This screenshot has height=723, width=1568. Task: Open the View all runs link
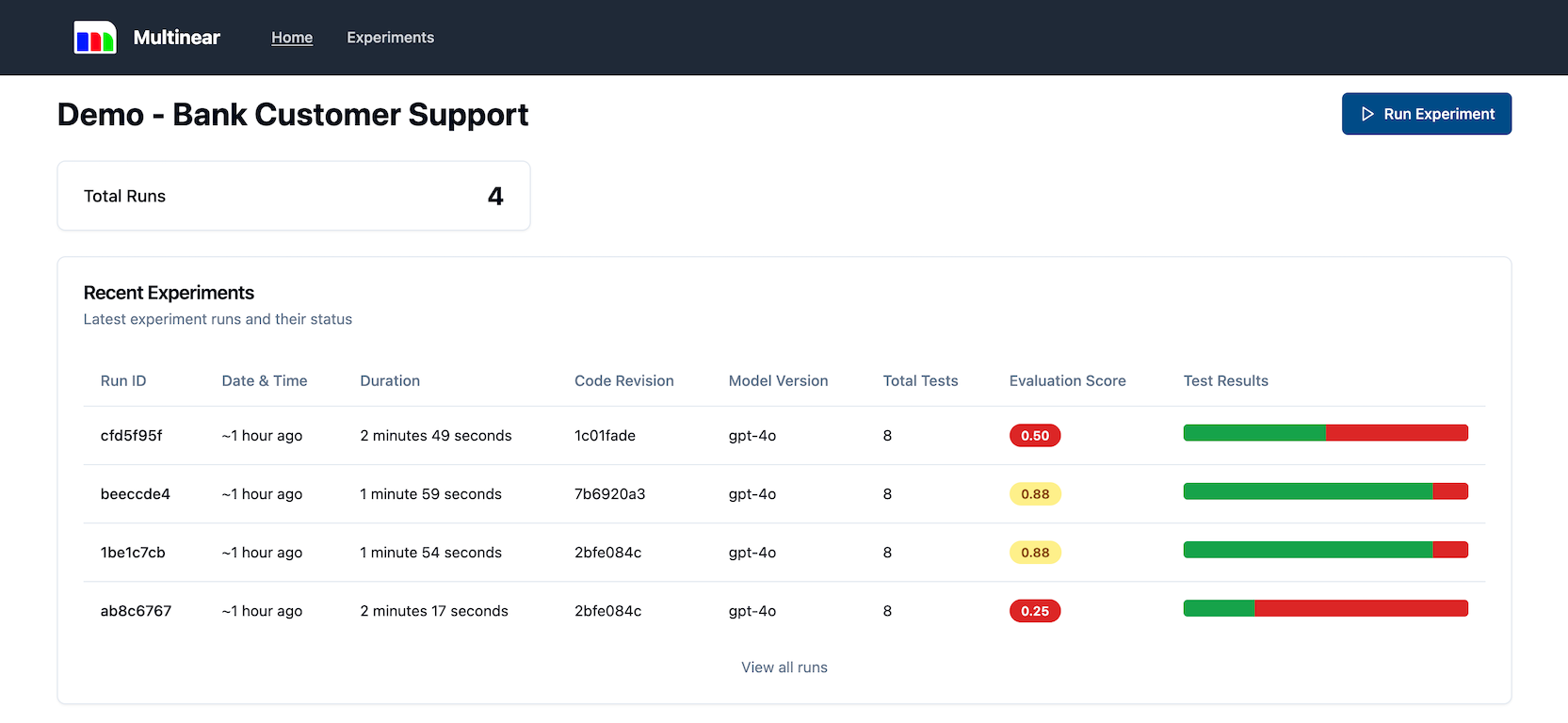[784, 667]
